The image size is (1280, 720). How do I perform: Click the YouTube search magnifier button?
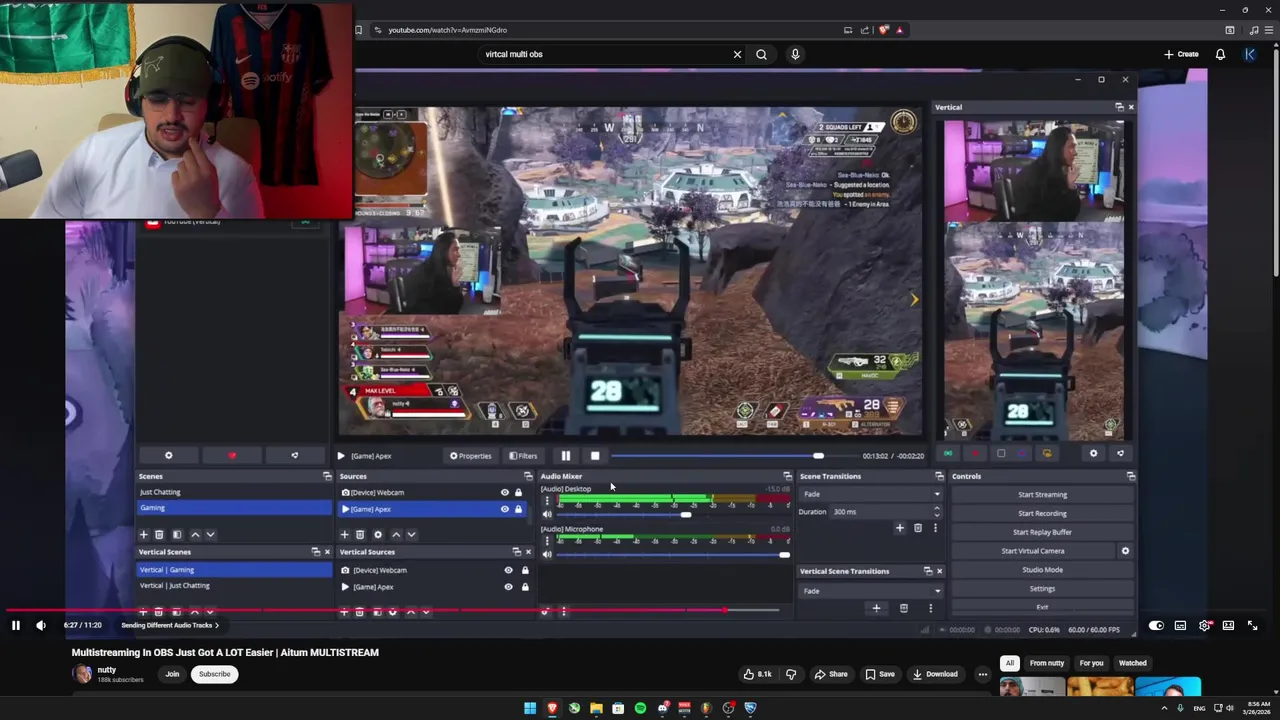762,54
